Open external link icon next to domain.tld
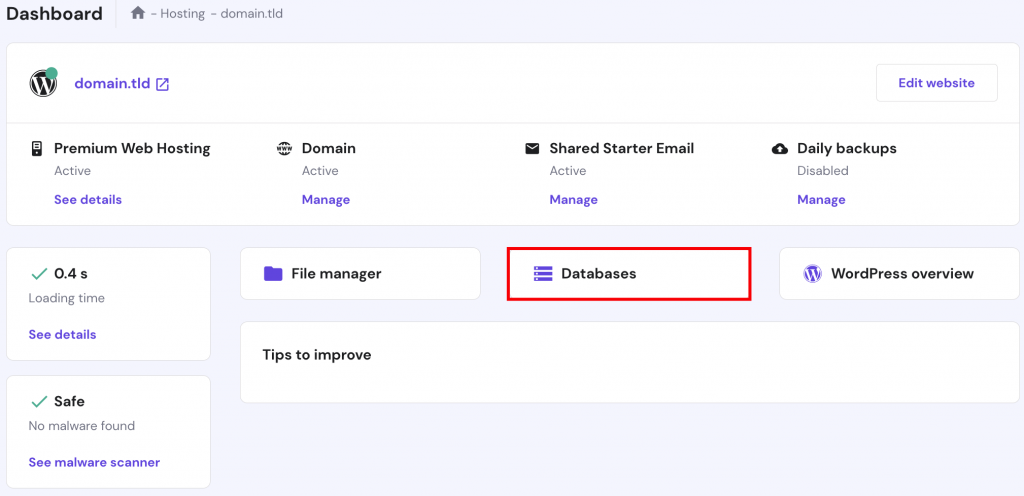 pos(163,84)
